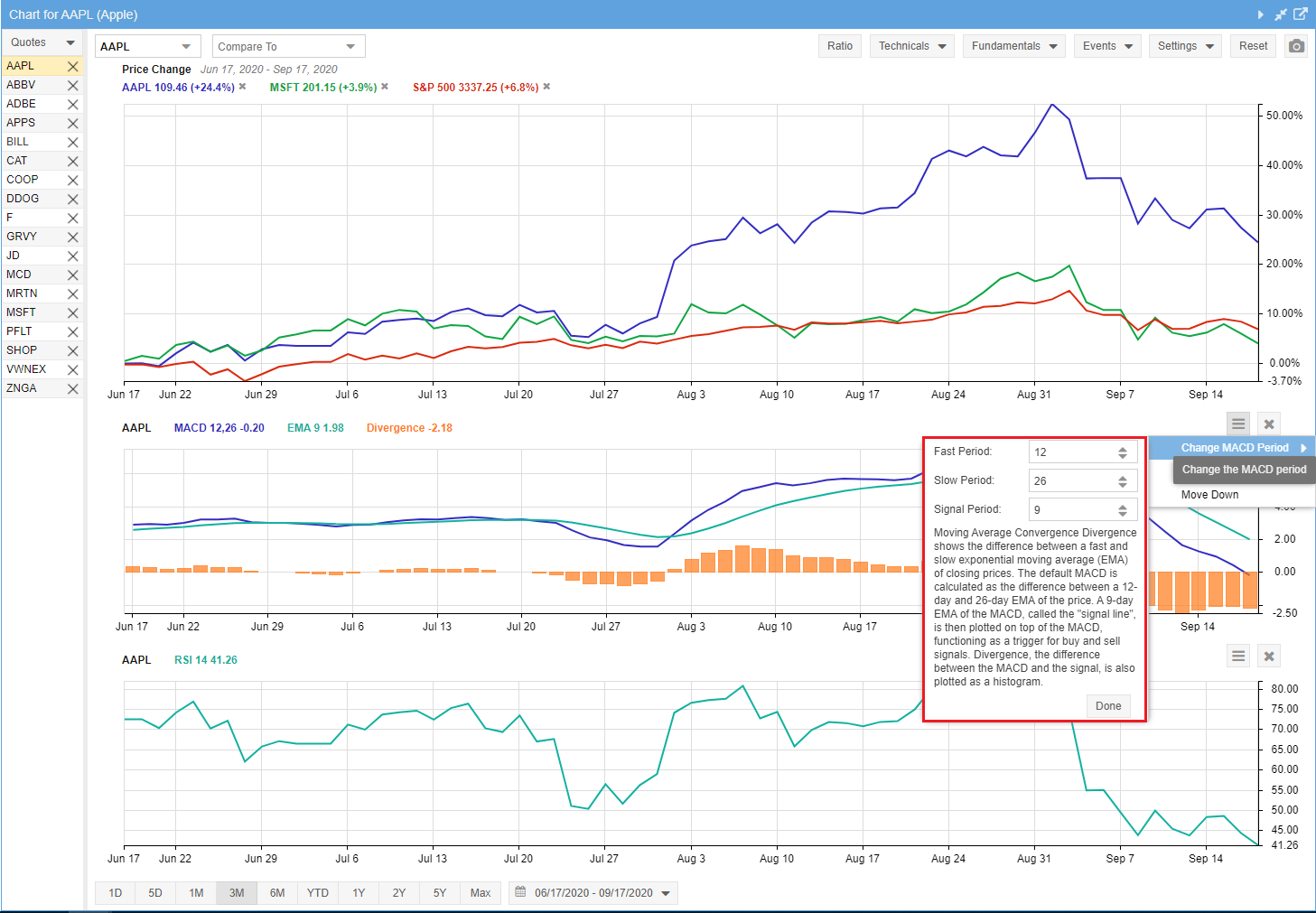
Task: Open the date range calendar picker
Action: tap(593, 893)
